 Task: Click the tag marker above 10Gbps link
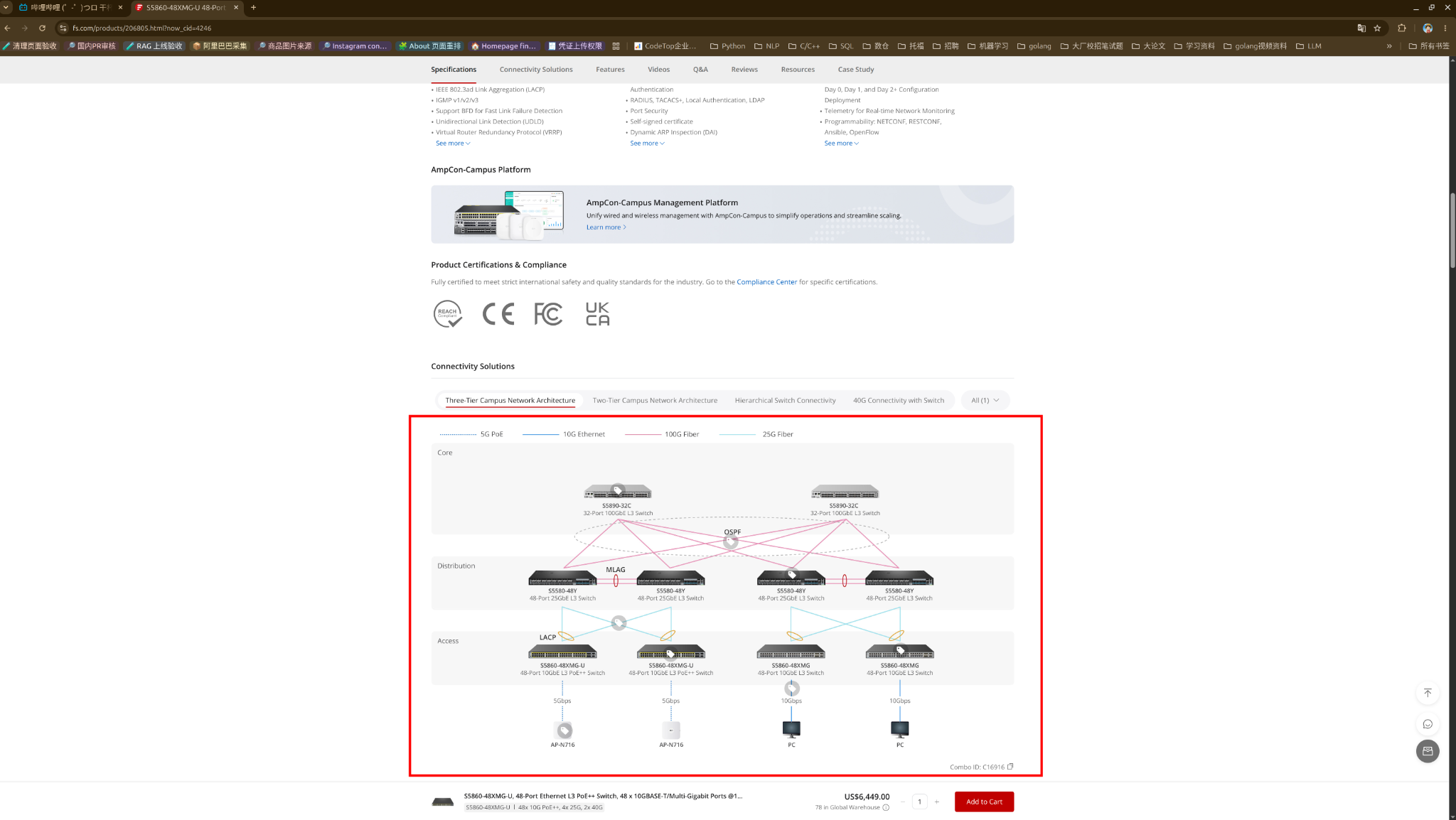coord(792,689)
